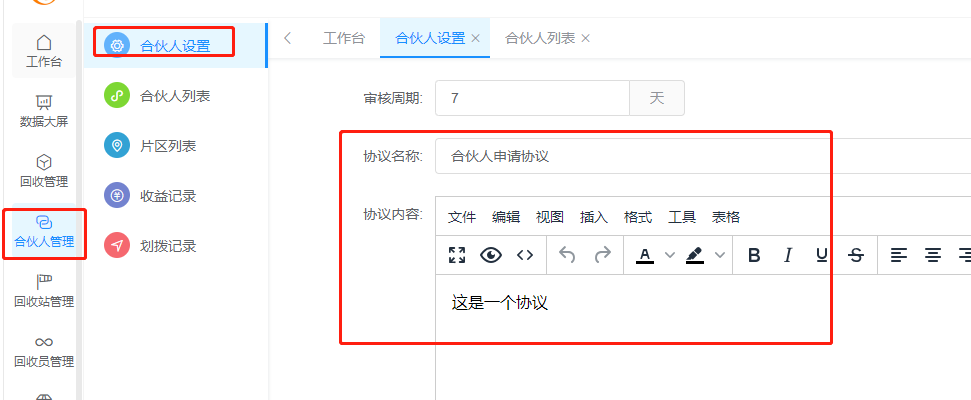Image resolution: width=971 pixels, height=400 pixels.
Task: Click the 审核周期 input field
Action: tap(533, 98)
